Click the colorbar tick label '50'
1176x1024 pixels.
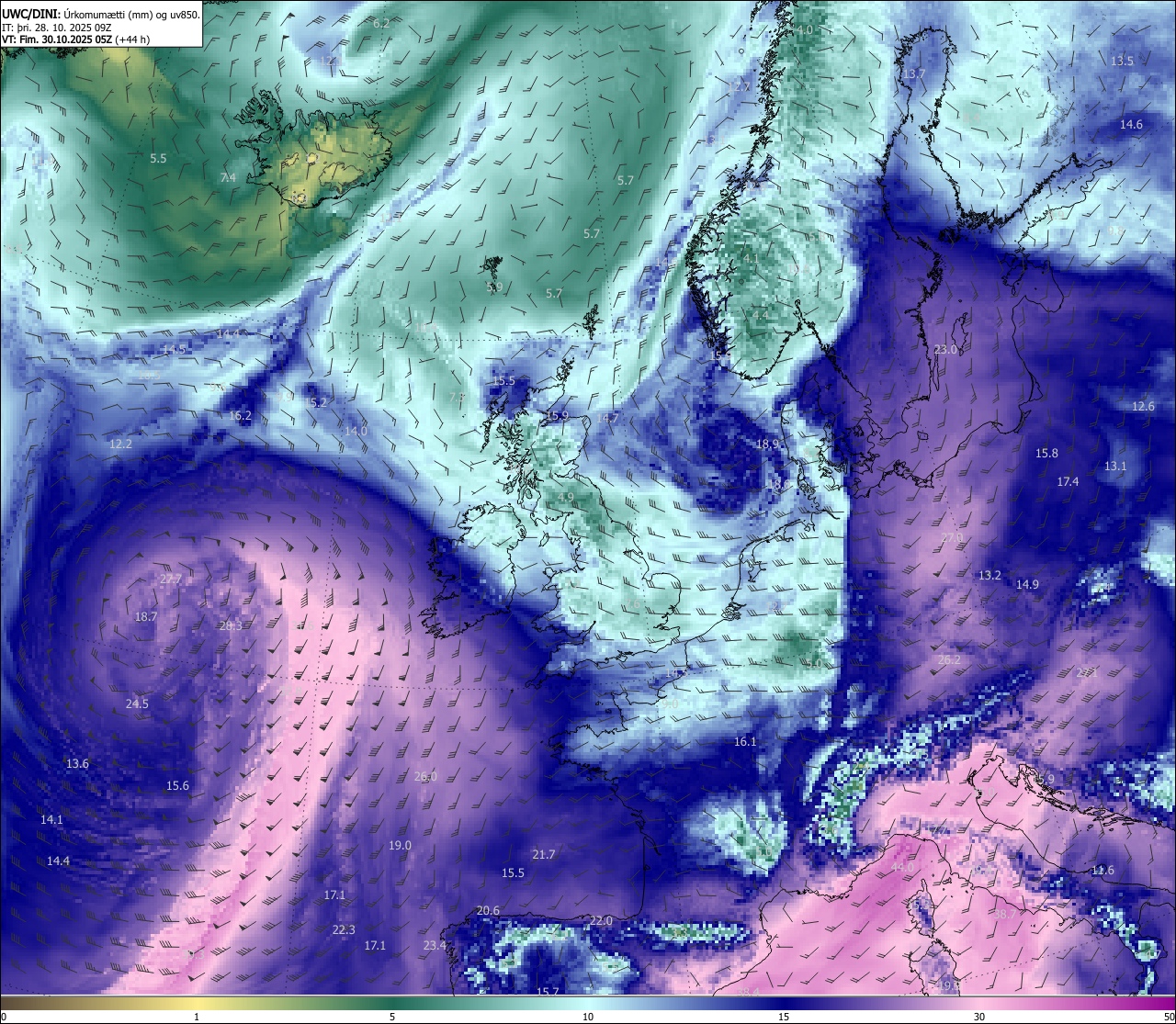pos(1169,1017)
